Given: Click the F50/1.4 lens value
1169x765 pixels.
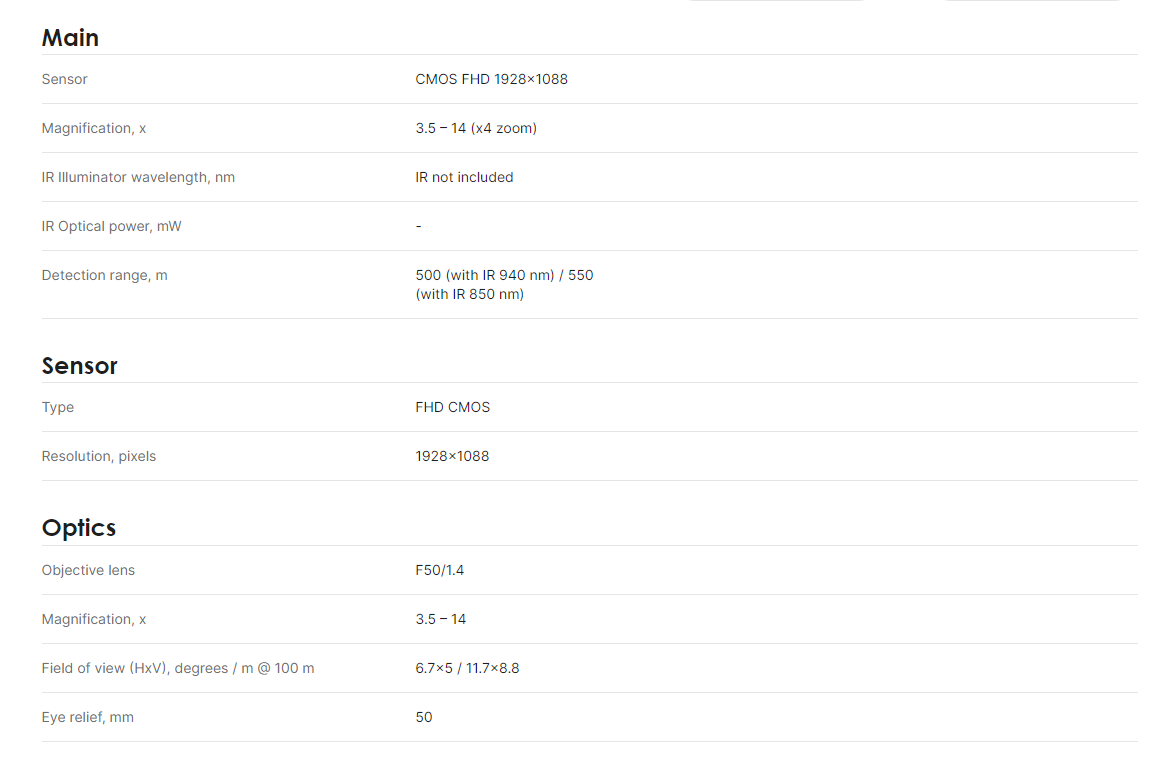Looking at the screenshot, I should [x=439, y=570].
